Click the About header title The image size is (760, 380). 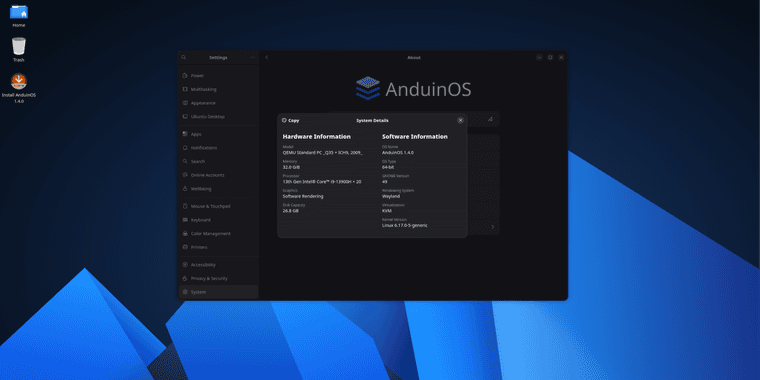coord(414,57)
